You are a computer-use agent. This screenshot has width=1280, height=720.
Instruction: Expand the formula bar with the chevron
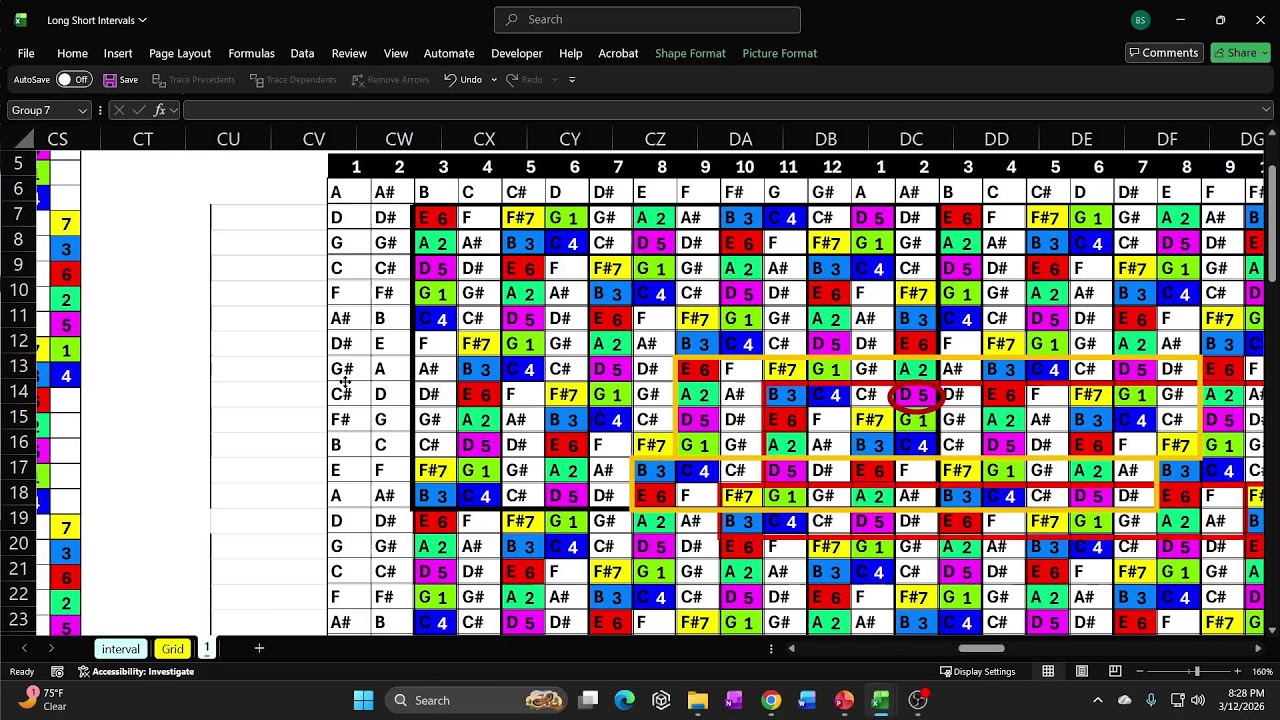click(x=1267, y=110)
